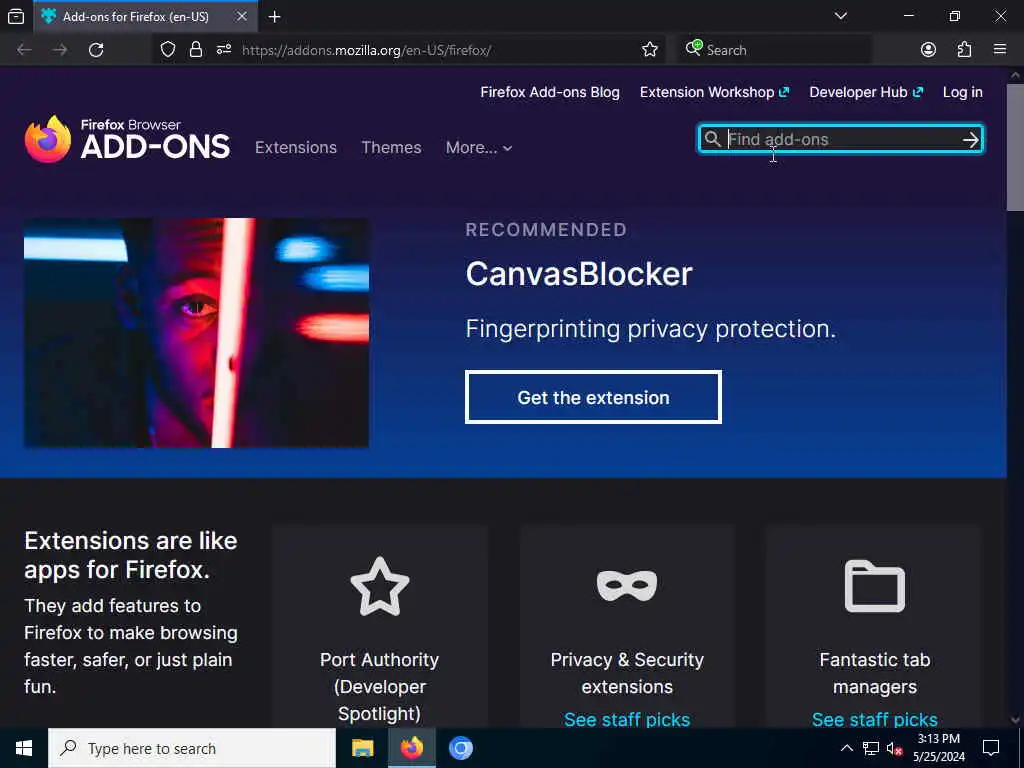This screenshot has height=768, width=1024.
Task: Click the search engine magnifier icon
Action: [694, 48]
